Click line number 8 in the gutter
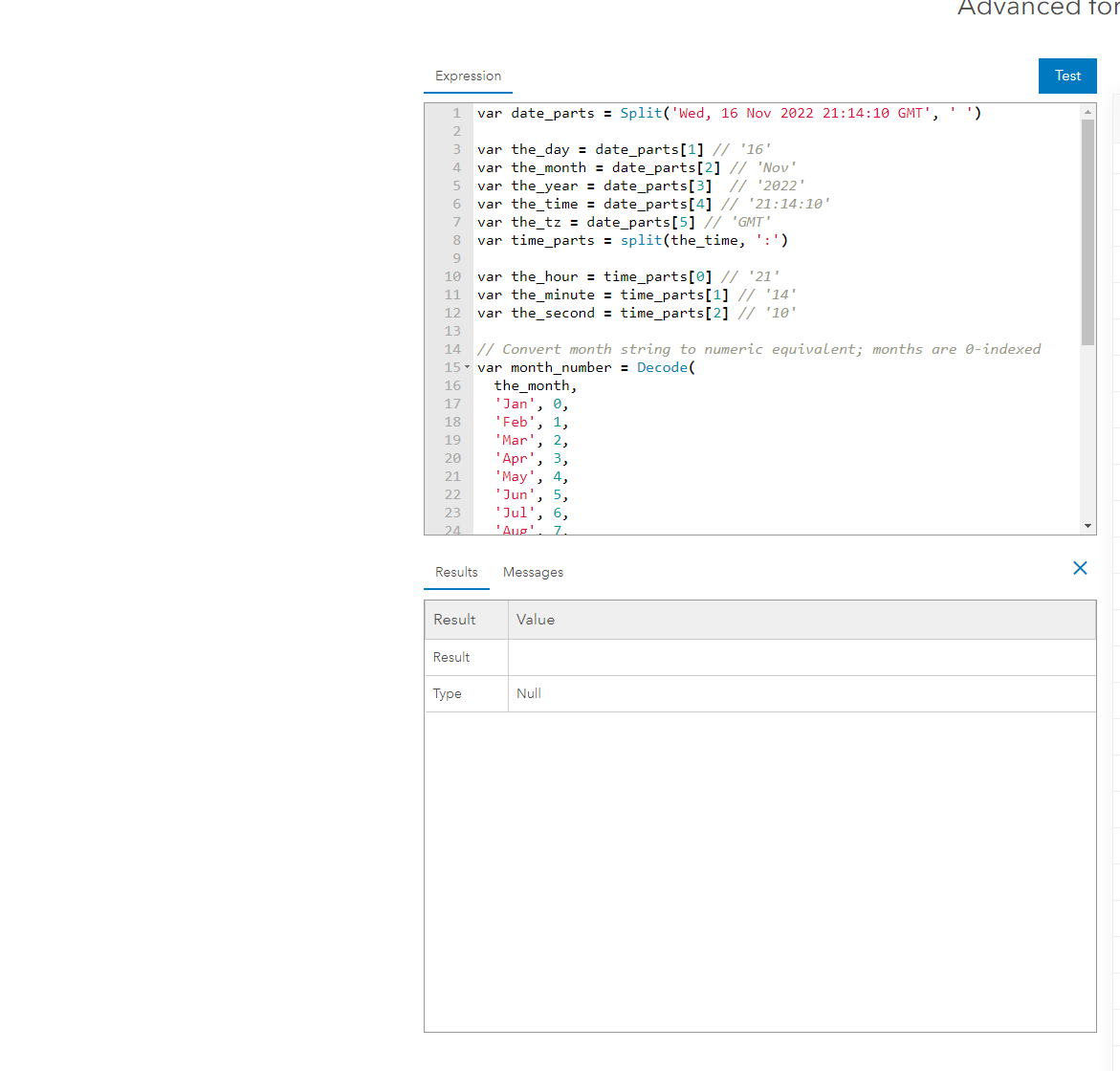Viewport: 1120px width, 1071px height. pyautogui.click(x=456, y=240)
